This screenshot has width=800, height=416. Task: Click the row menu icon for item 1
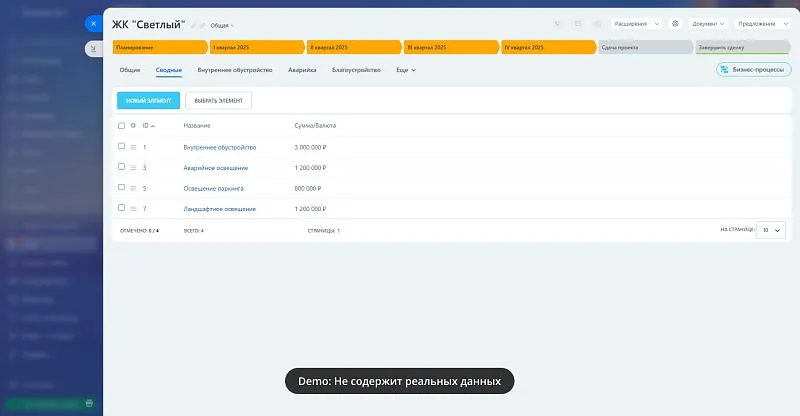coord(133,148)
